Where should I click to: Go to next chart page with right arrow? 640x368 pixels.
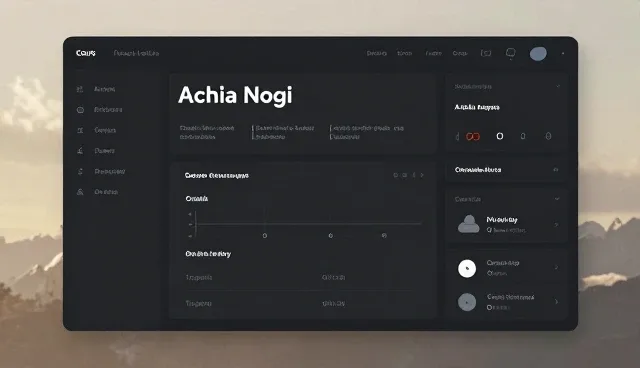pyautogui.click(x=422, y=175)
